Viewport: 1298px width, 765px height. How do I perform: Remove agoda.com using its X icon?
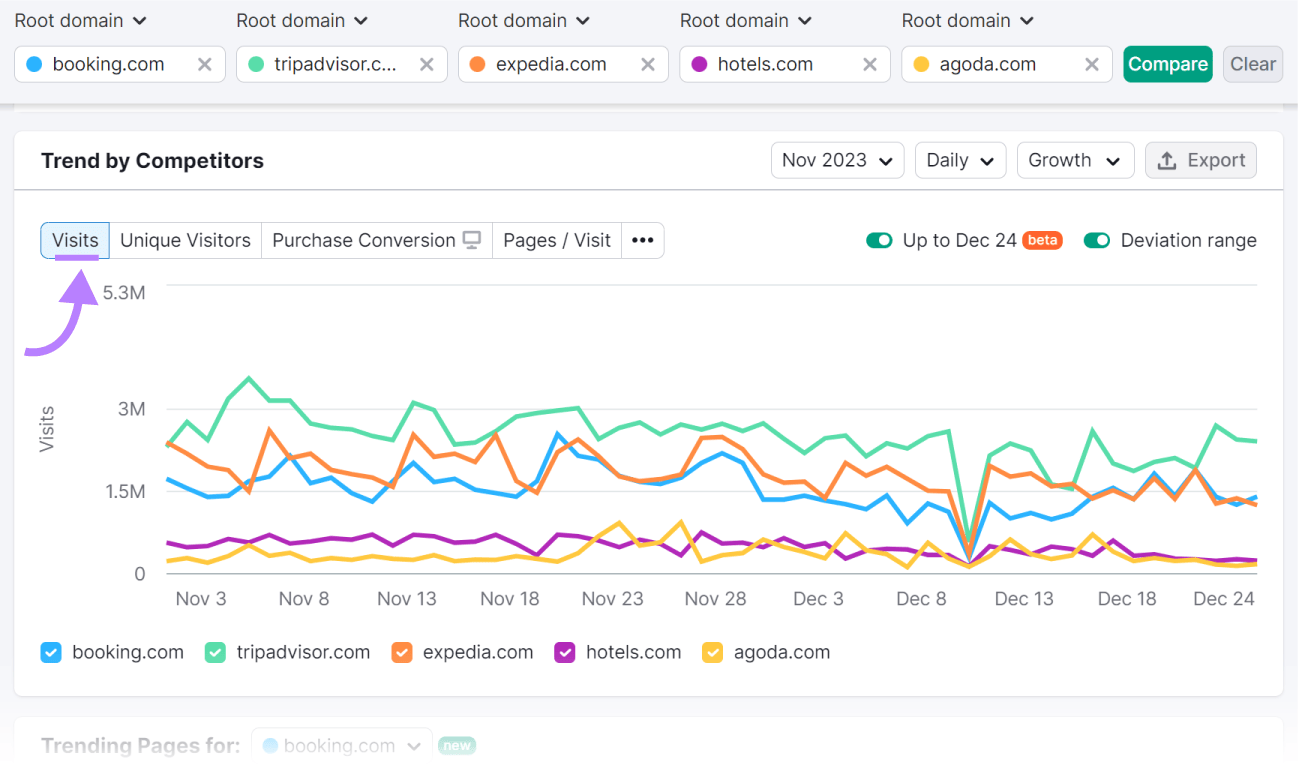(x=1090, y=63)
